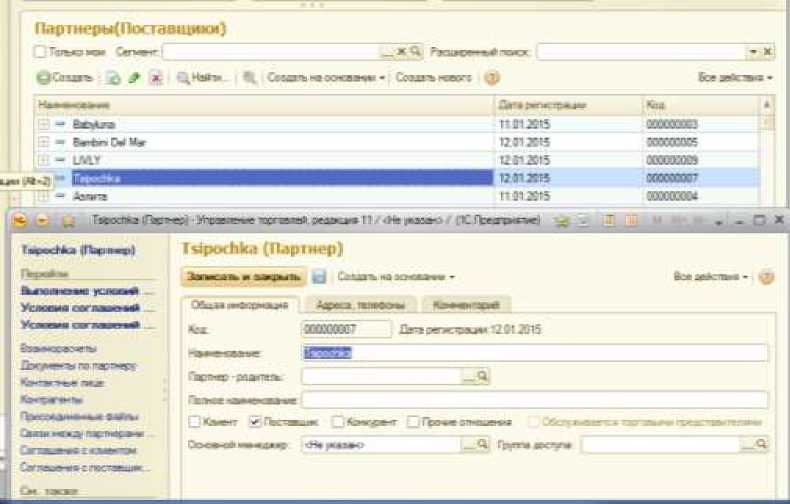Clear the Расширенный поиск field
Viewport: 790px width, 504px height.
(767, 51)
